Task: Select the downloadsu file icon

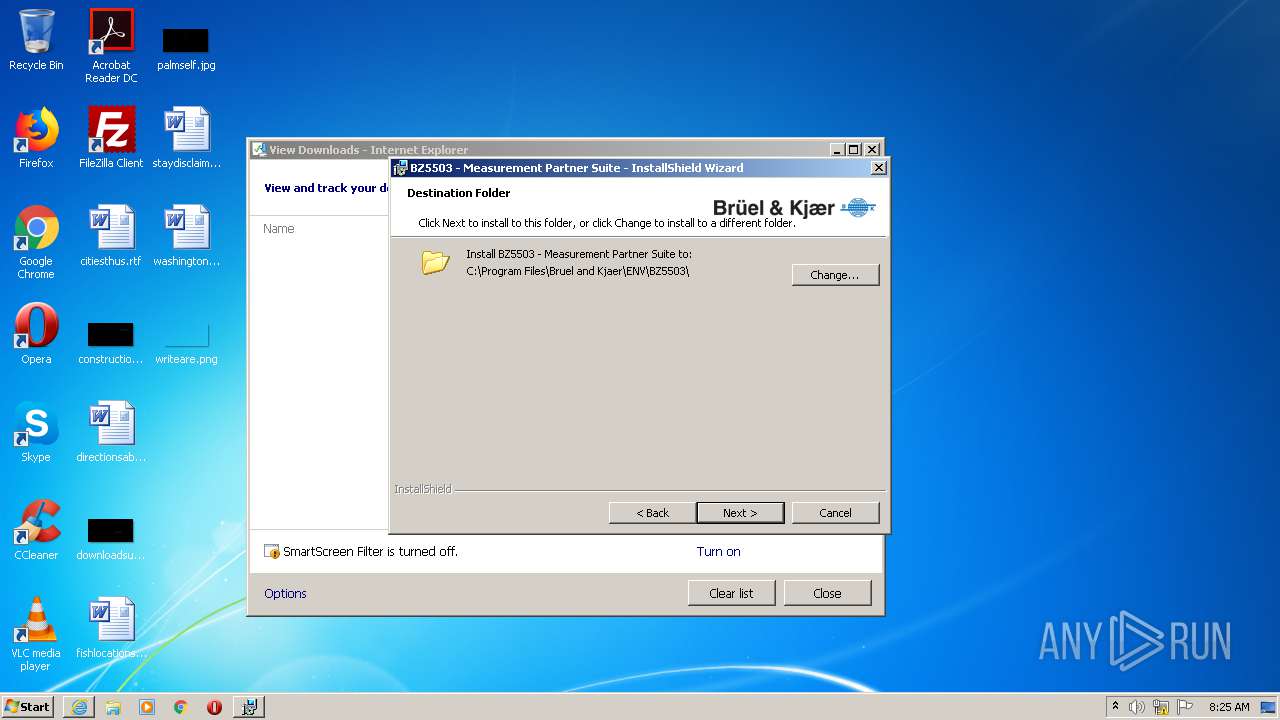Action: pos(111,538)
